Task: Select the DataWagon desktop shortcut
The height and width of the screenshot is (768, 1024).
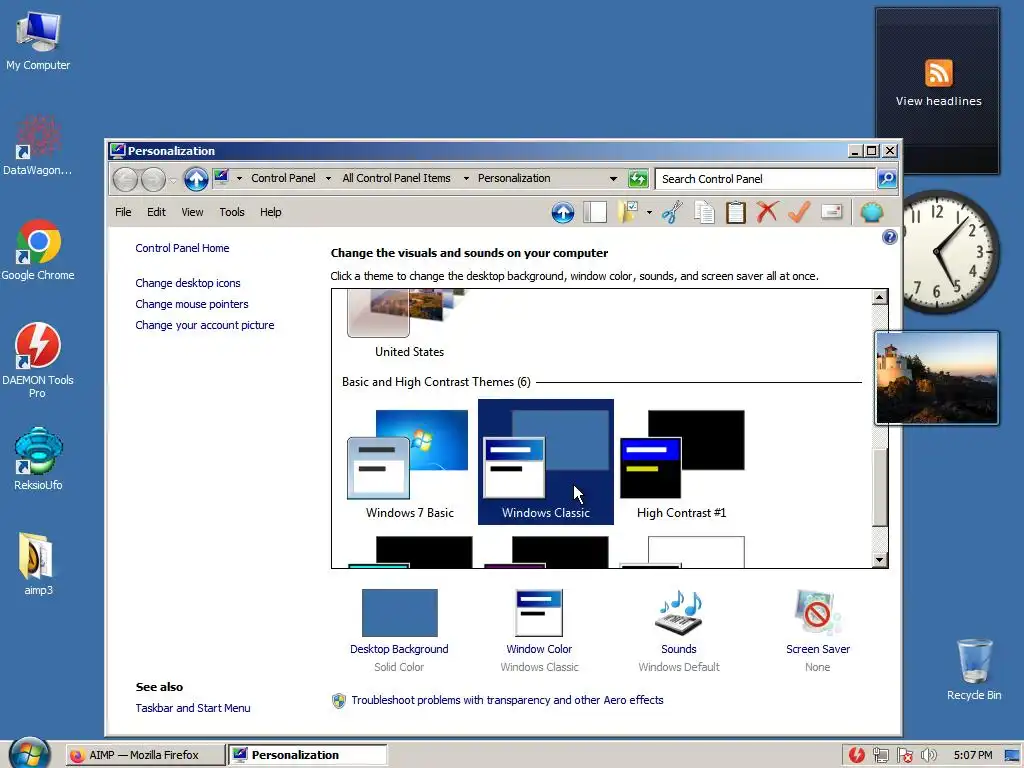Action: (38, 145)
